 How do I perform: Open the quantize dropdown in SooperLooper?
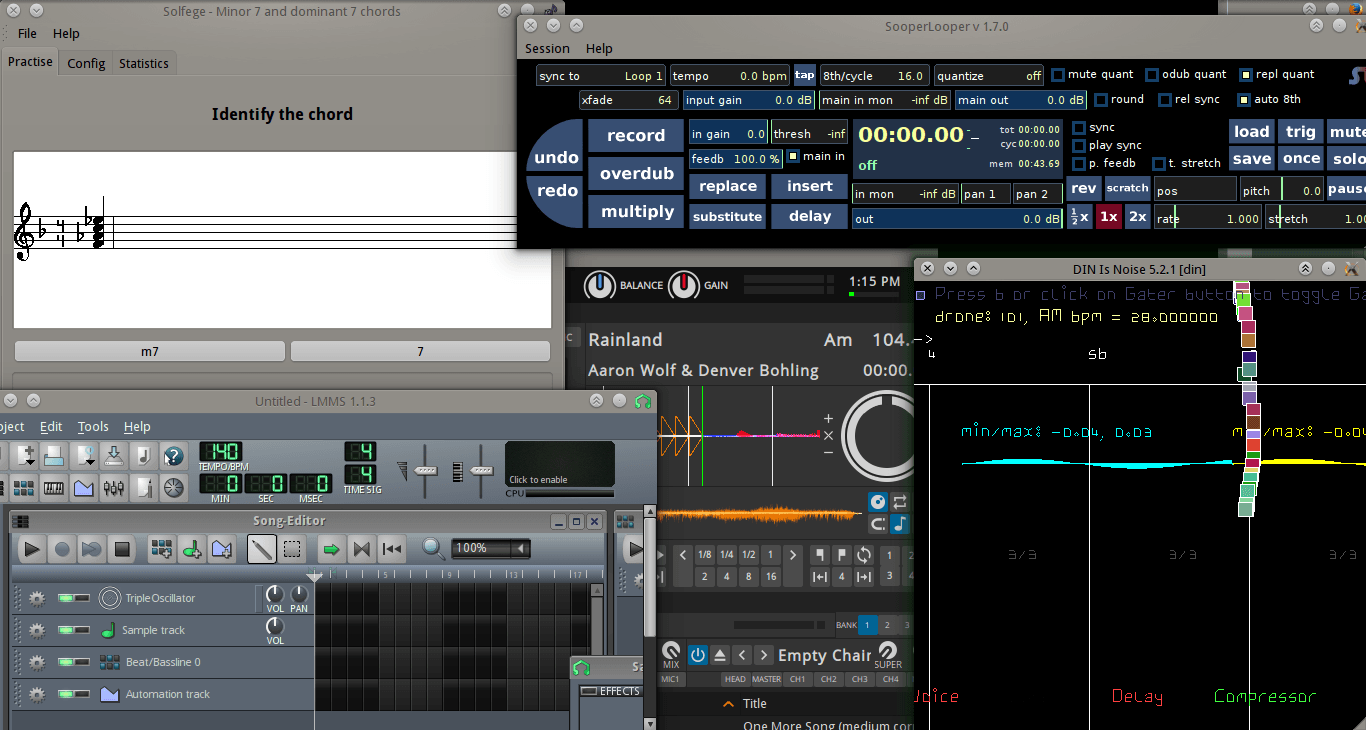[989, 76]
